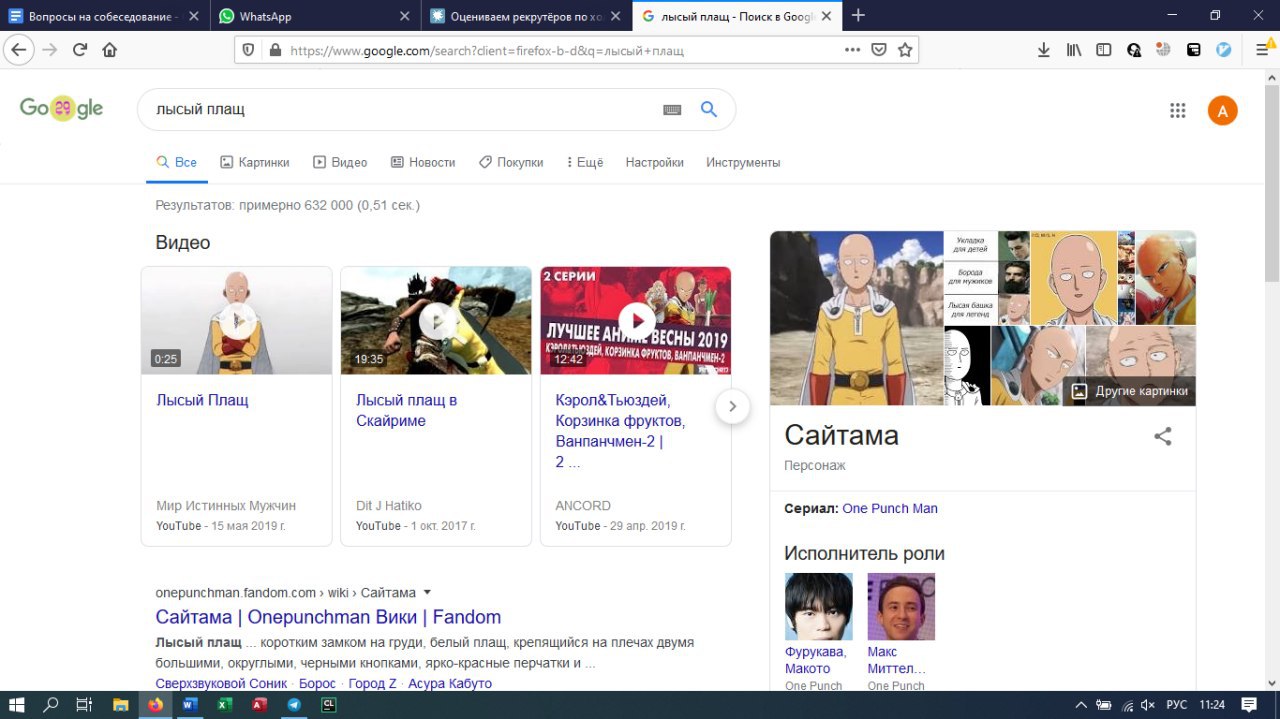Show next videos in carousel
This screenshot has height=719, width=1280.
pos(732,406)
